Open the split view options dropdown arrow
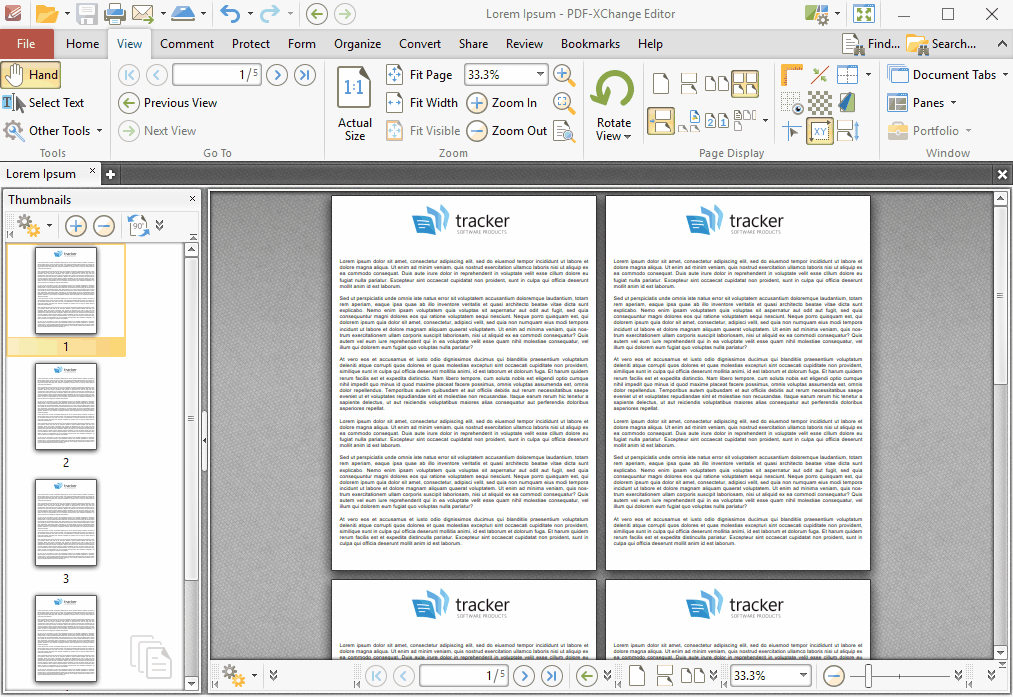 tap(868, 75)
